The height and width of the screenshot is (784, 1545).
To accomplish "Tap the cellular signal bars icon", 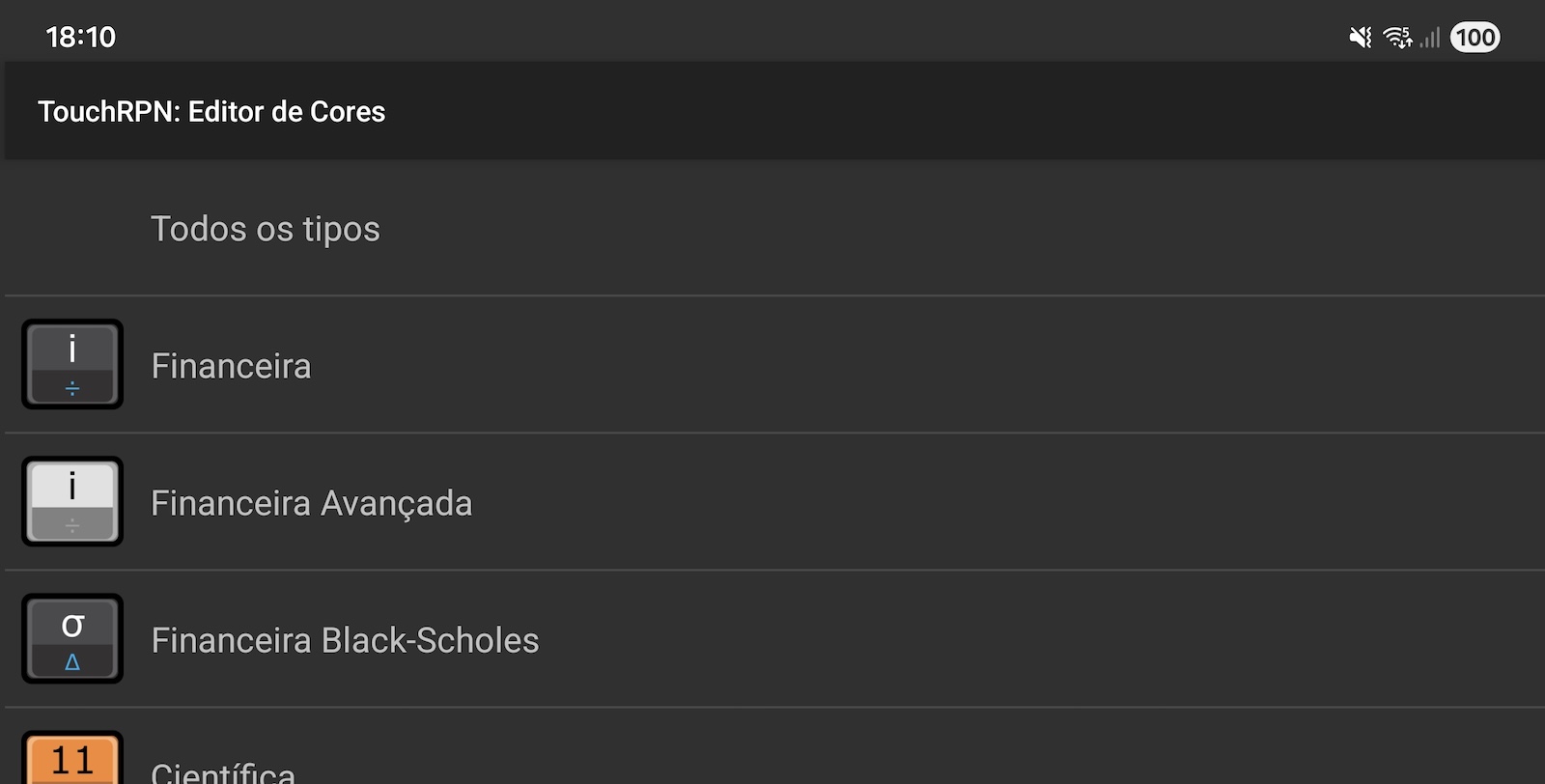I will point(1430,38).
